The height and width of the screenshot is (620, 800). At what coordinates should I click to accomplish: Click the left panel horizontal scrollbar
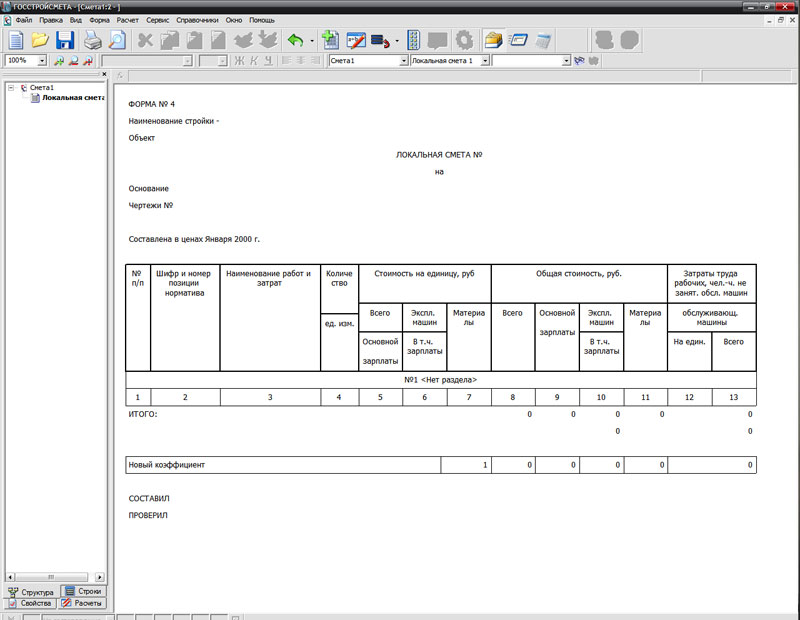(55, 577)
